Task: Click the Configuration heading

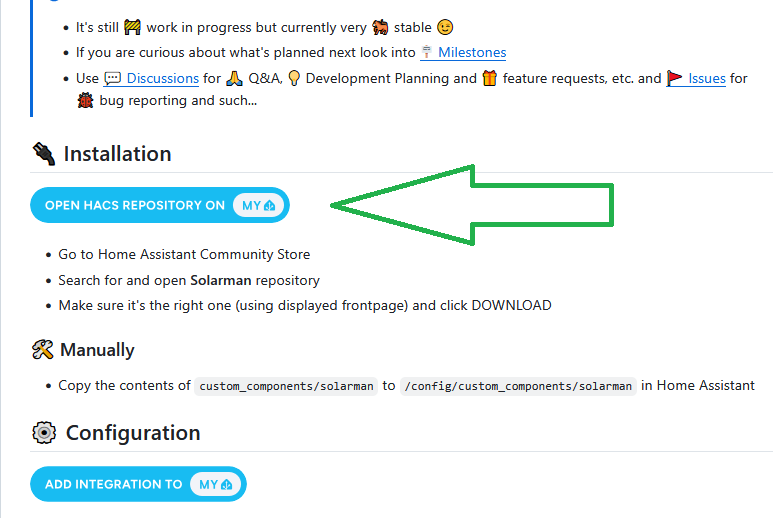Action: click(x=133, y=433)
